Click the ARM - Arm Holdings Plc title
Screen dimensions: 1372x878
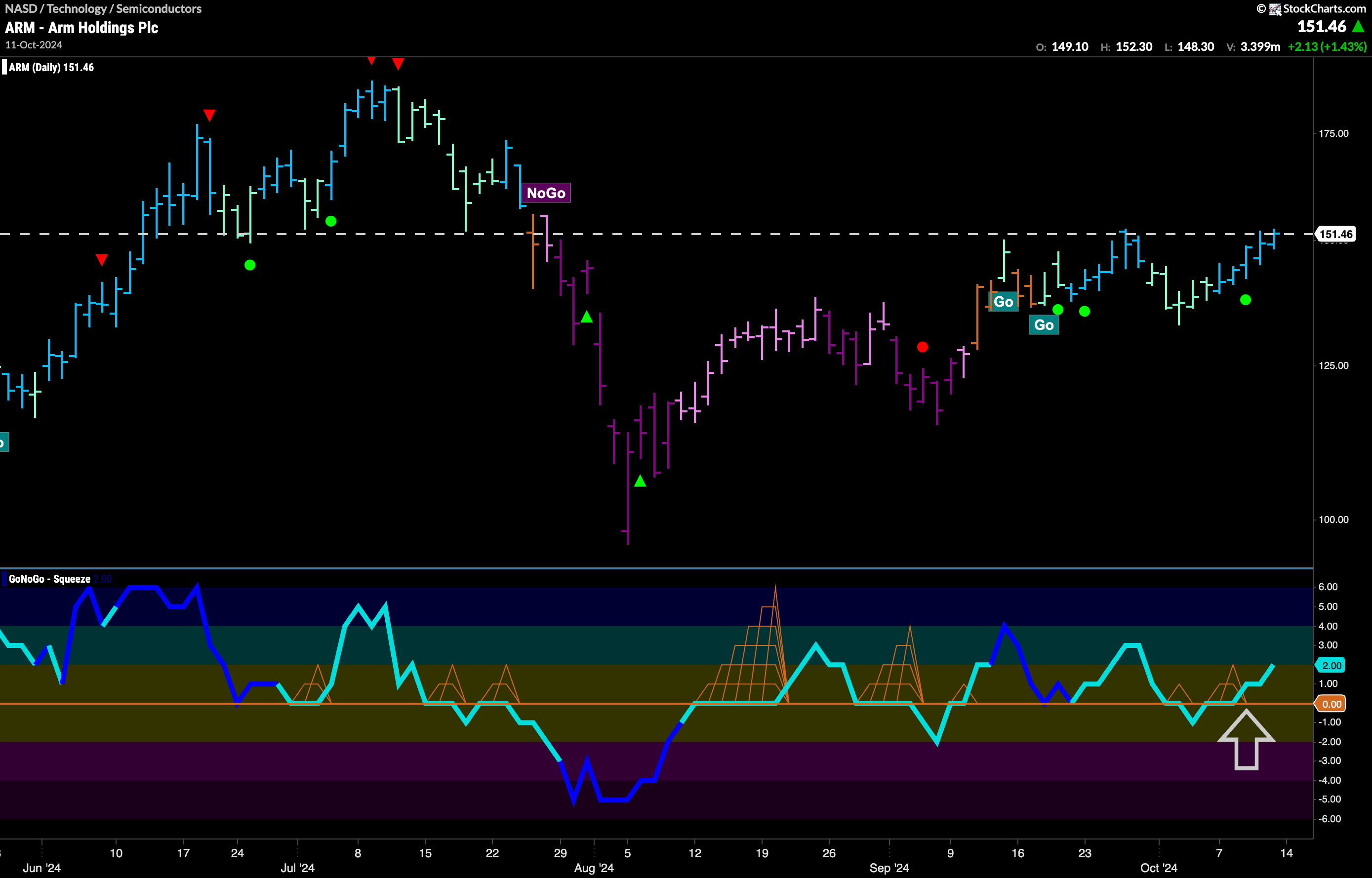[x=81, y=27]
